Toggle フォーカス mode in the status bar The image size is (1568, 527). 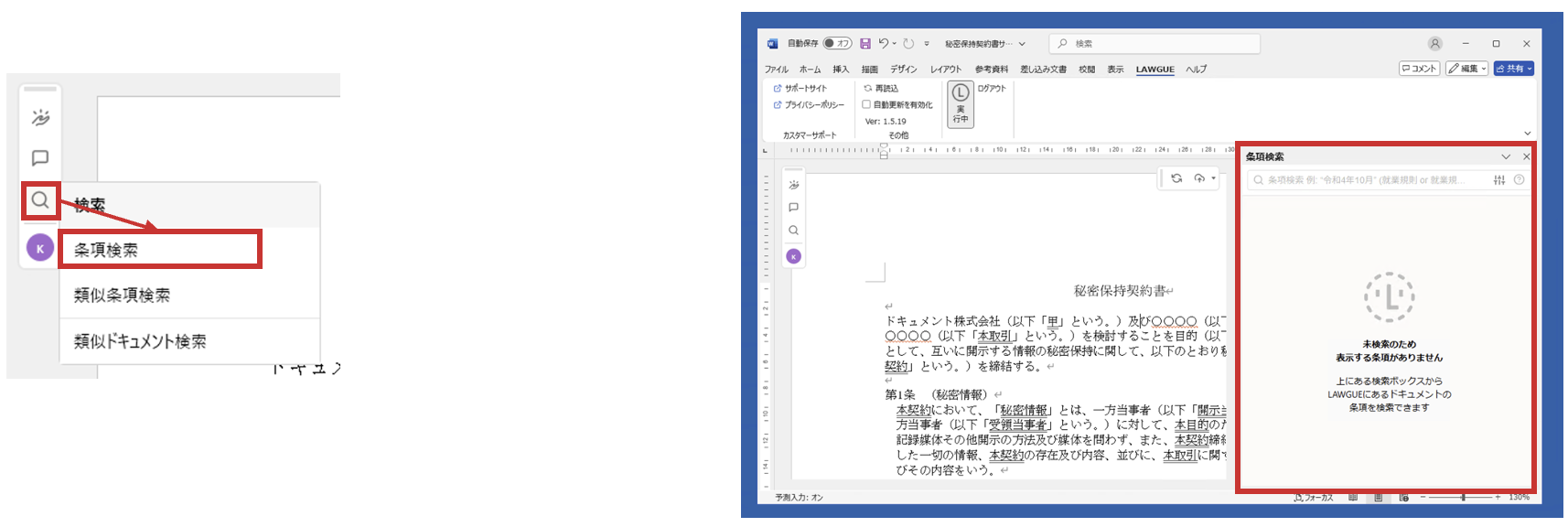(x=1313, y=498)
